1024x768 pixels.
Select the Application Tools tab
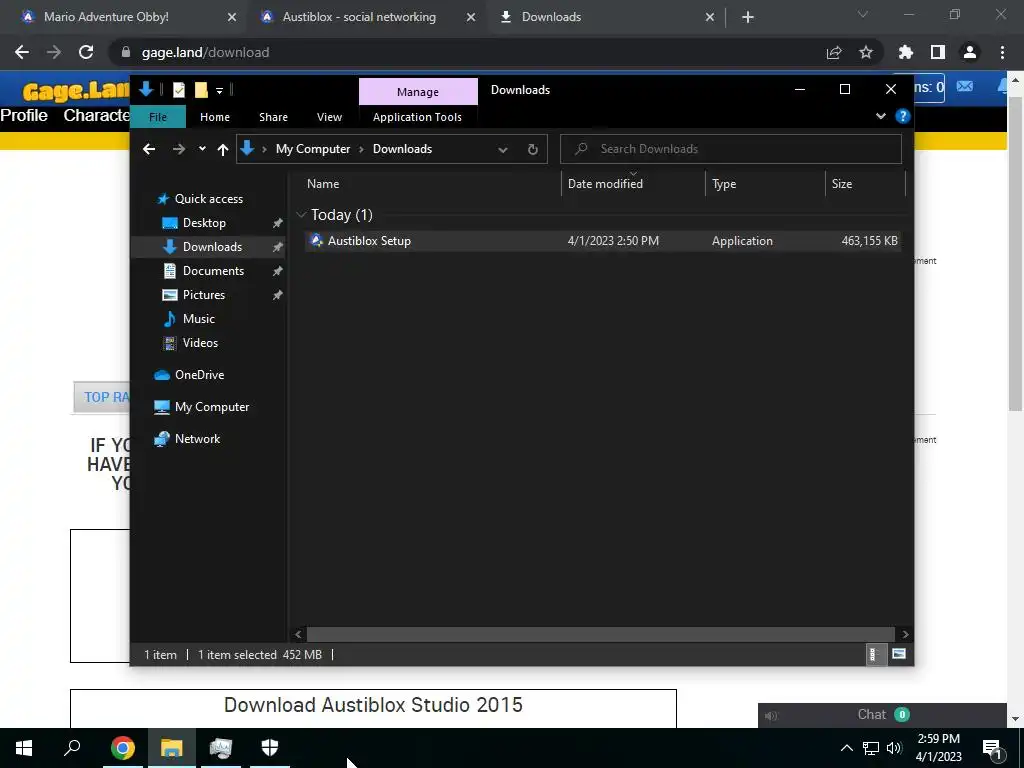(417, 117)
